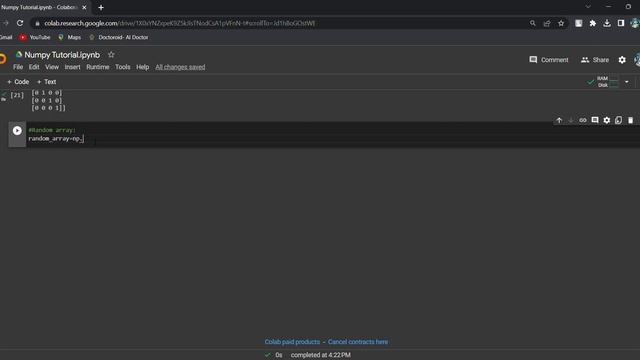The height and width of the screenshot is (360, 640).
Task: Open Doctoroid AI Doctor bookmark
Action: [x=118, y=37]
